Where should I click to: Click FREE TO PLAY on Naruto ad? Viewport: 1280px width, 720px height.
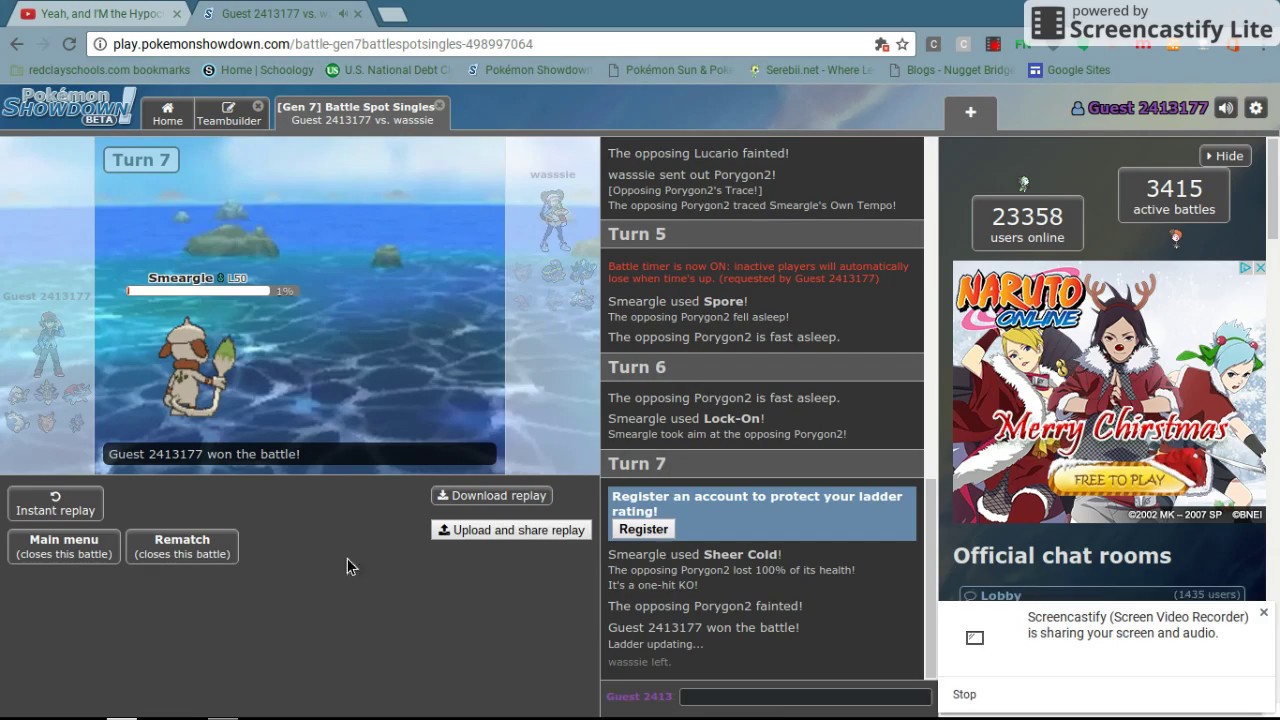tap(1119, 480)
